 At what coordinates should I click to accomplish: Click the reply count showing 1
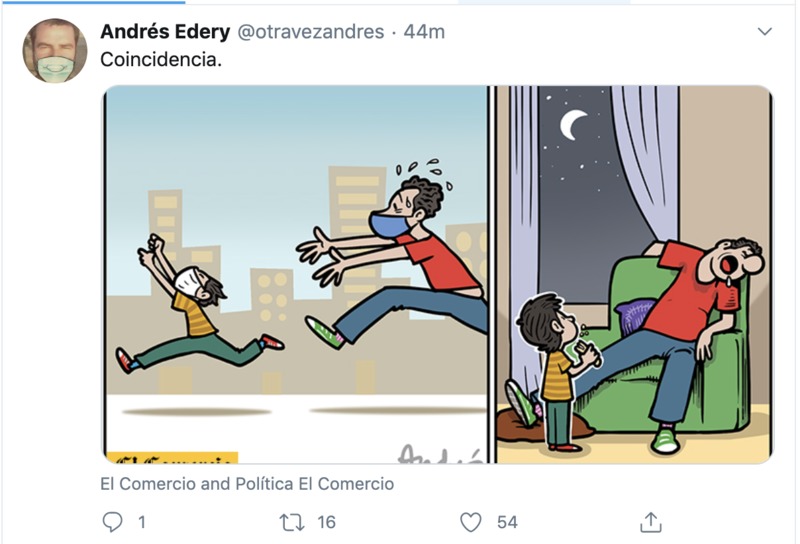[142, 522]
